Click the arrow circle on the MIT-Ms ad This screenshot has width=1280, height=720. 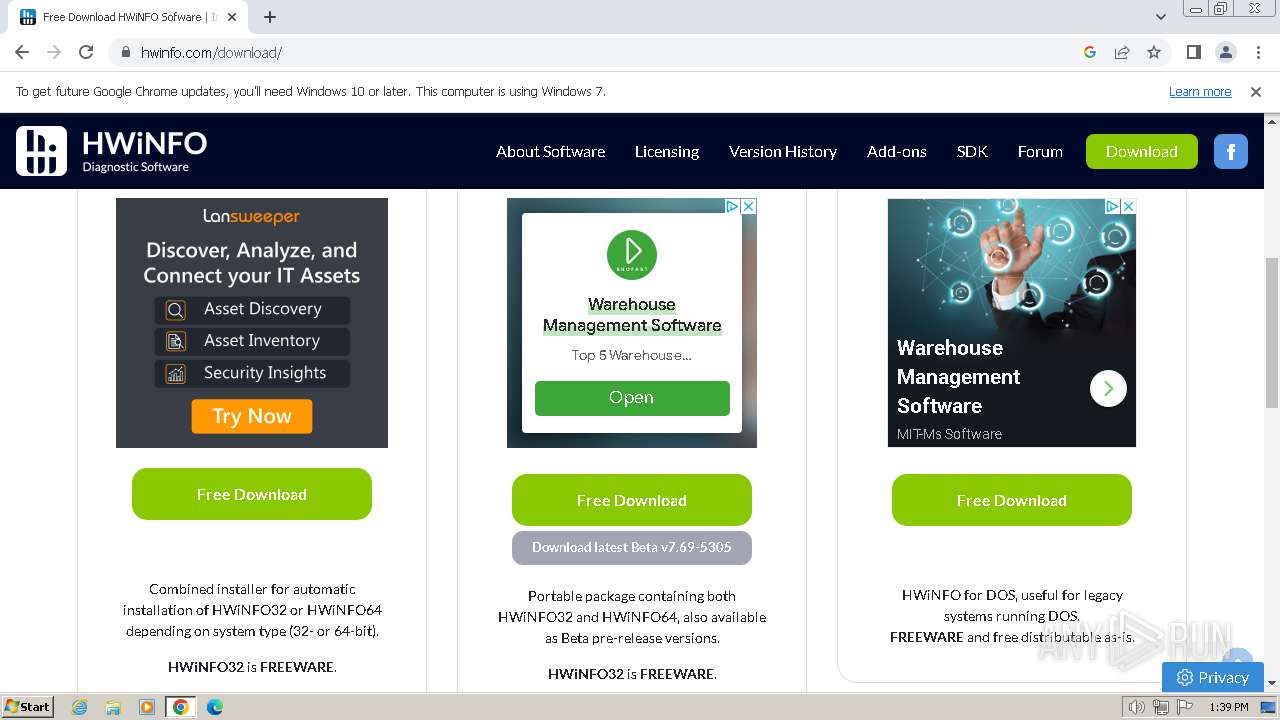point(1108,388)
